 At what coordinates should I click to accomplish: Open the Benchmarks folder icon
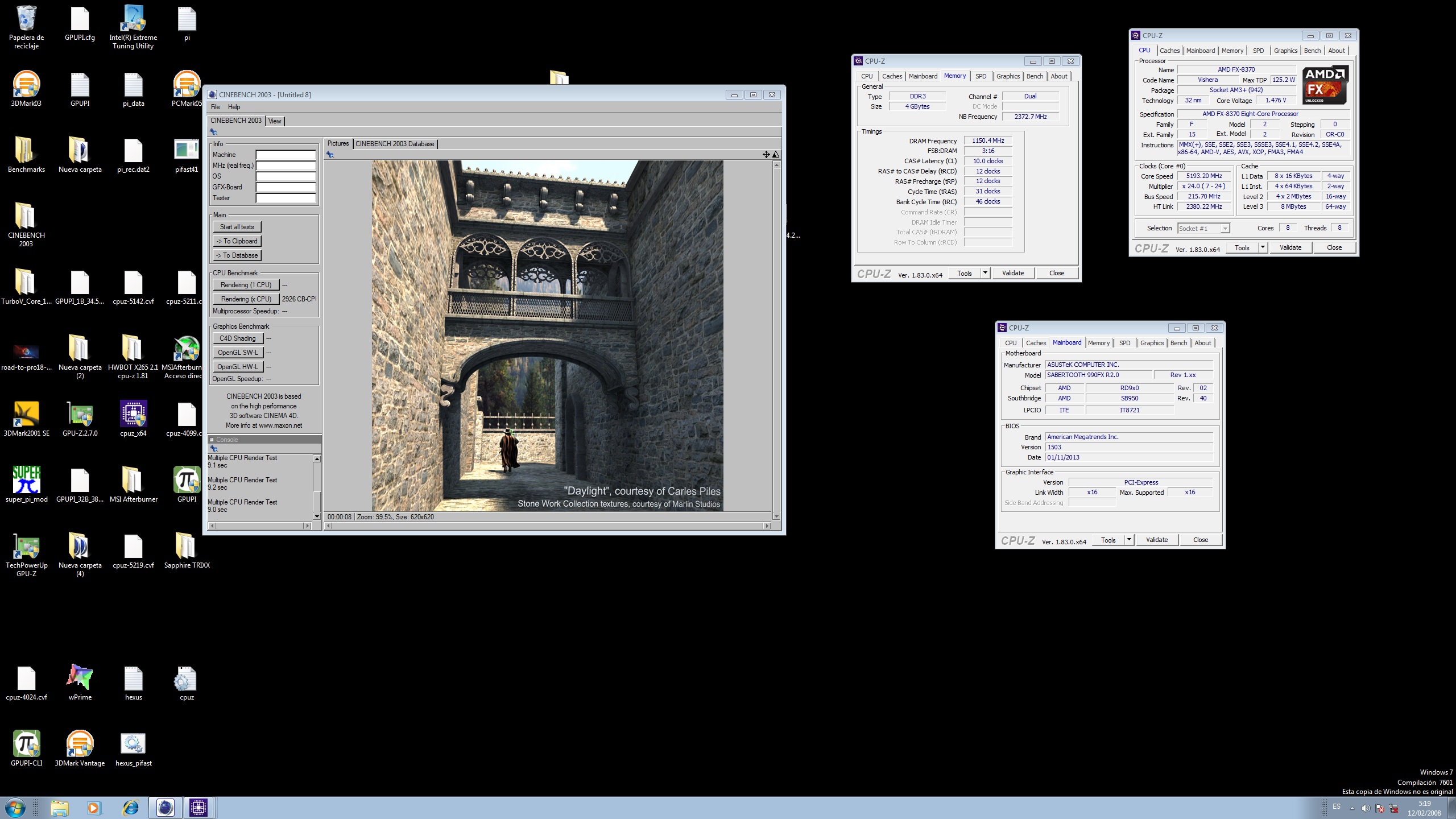point(26,155)
